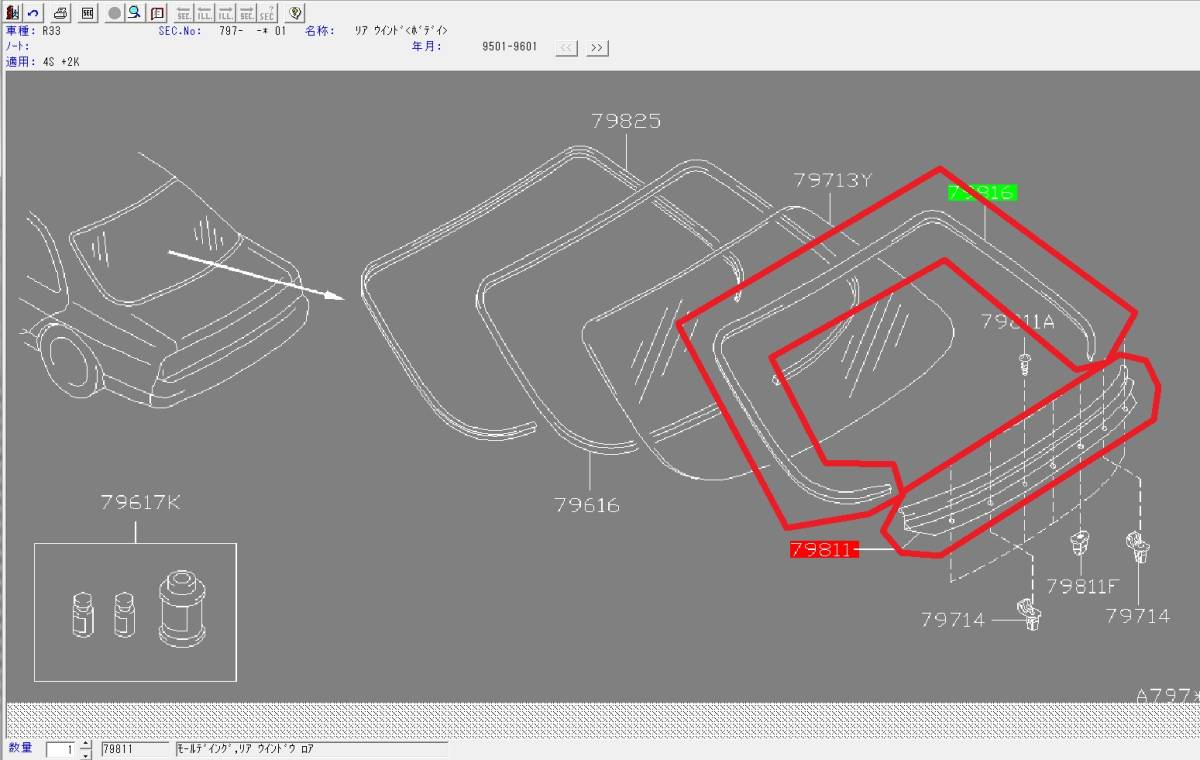Select the 79617K part label

(x=140, y=503)
